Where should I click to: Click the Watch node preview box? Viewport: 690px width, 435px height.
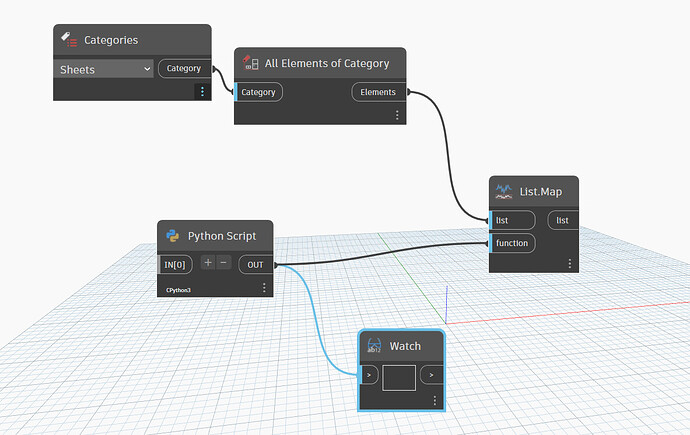[399, 378]
